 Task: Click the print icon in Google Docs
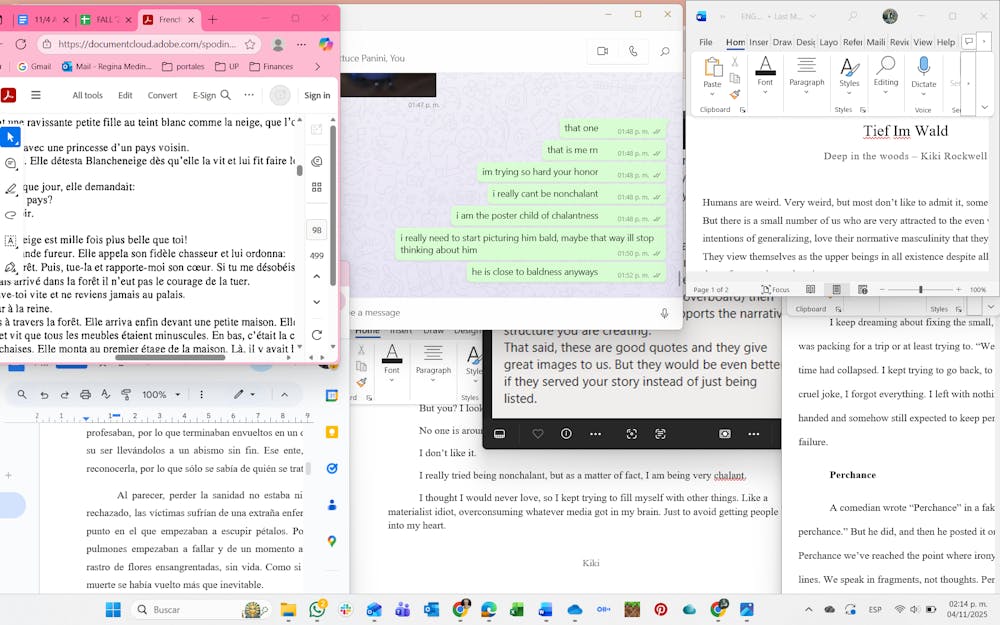pyautogui.click(x=85, y=395)
